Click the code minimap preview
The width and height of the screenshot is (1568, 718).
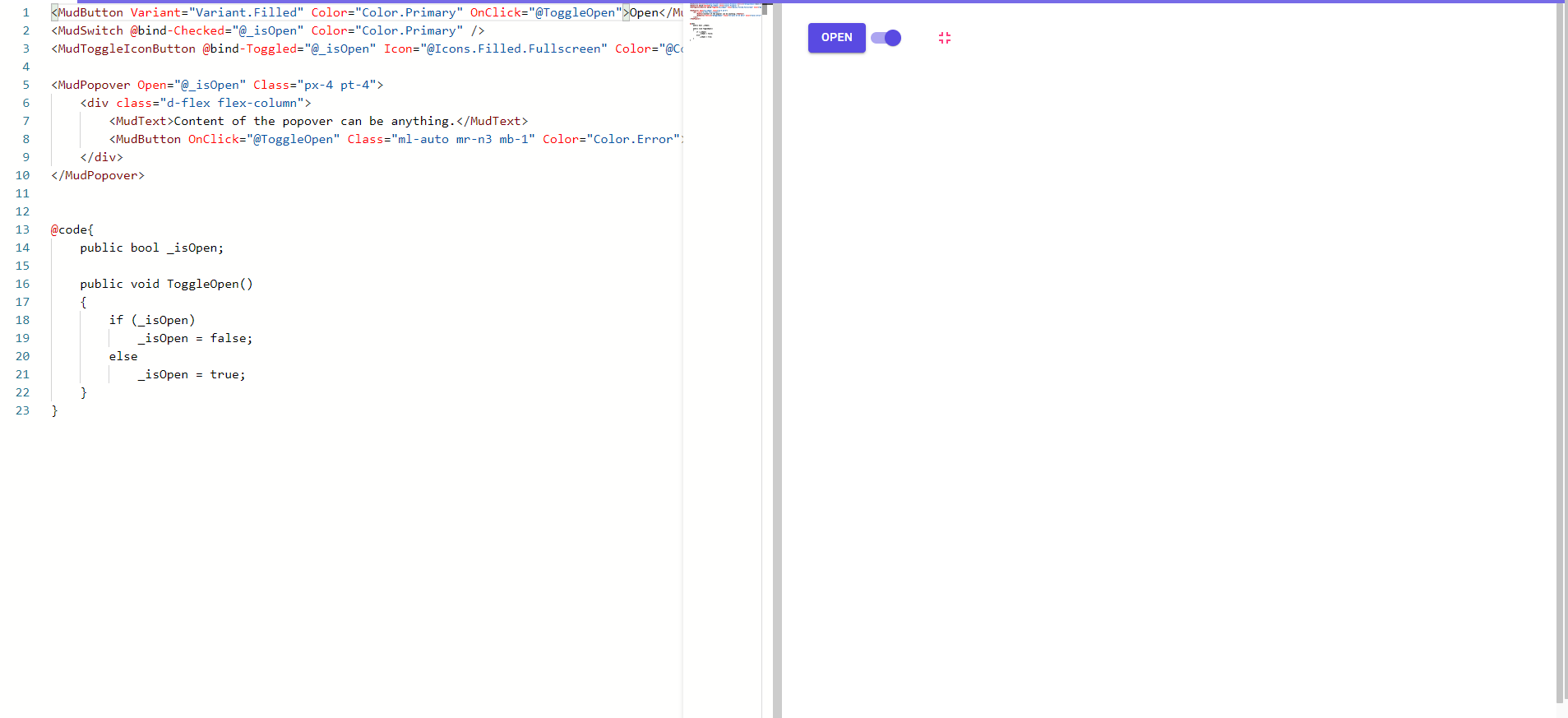[x=724, y=21]
